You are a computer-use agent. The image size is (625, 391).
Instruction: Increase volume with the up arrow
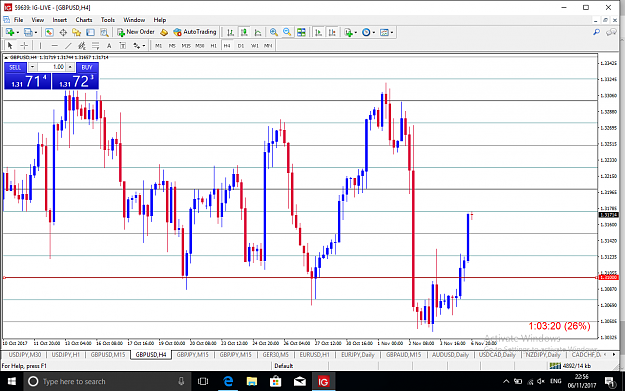click(70, 67)
